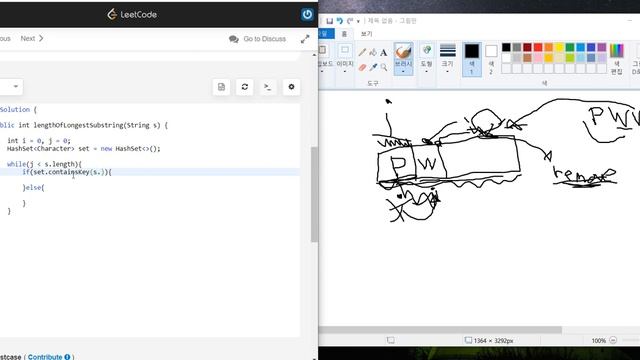This screenshot has width=640, height=360.
Task: Pick the dark red color swatch
Action: (527, 47)
